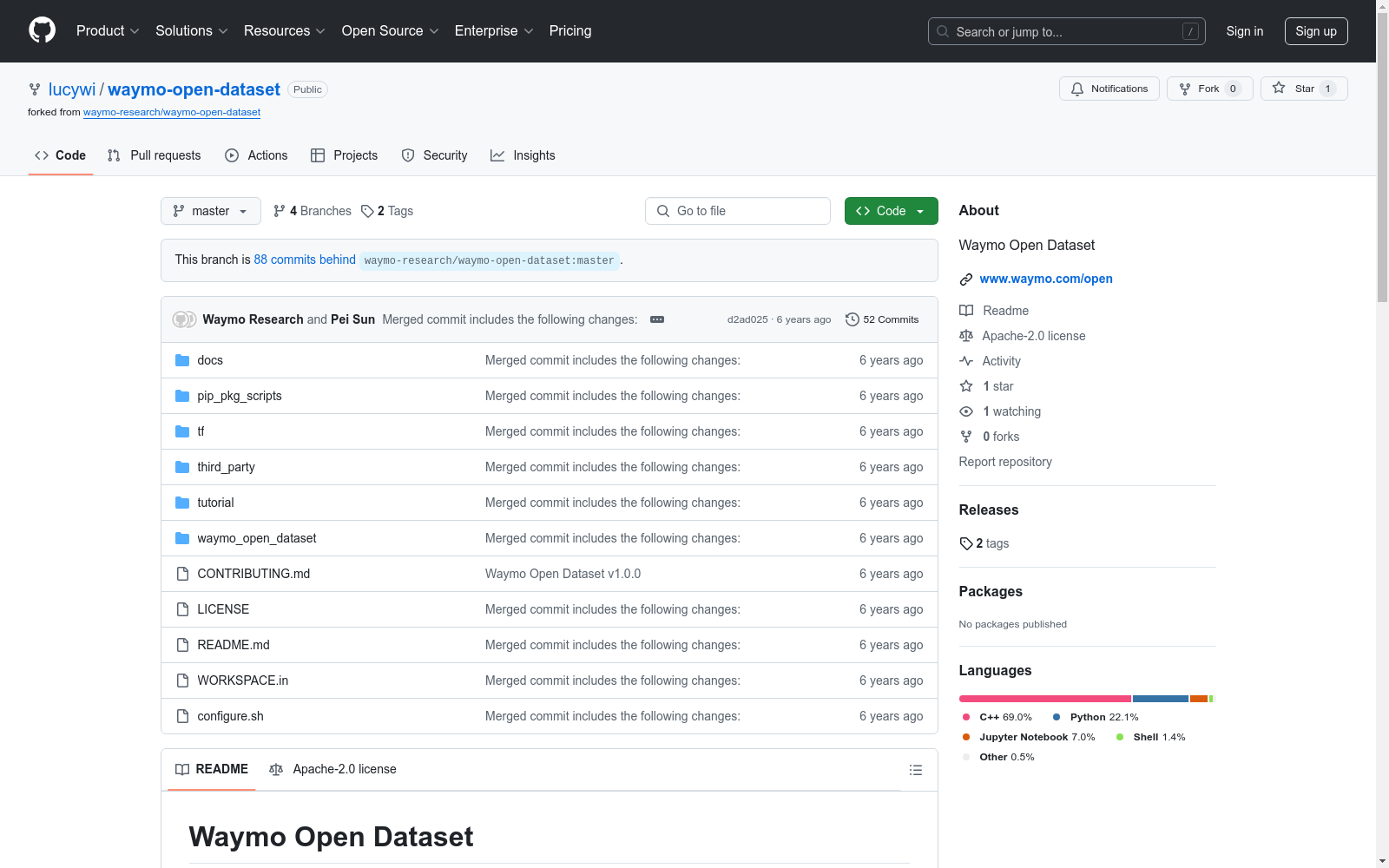Click the Sign in link

pyautogui.click(x=1244, y=31)
